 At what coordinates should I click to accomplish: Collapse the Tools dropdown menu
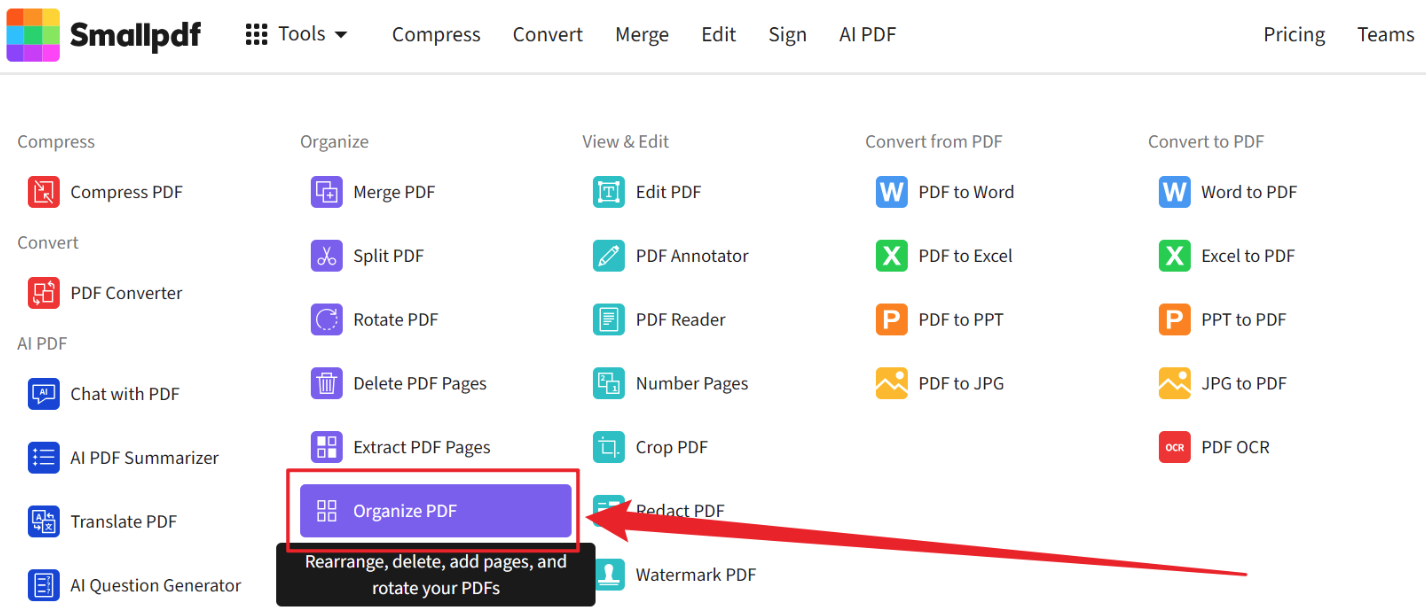297,35
